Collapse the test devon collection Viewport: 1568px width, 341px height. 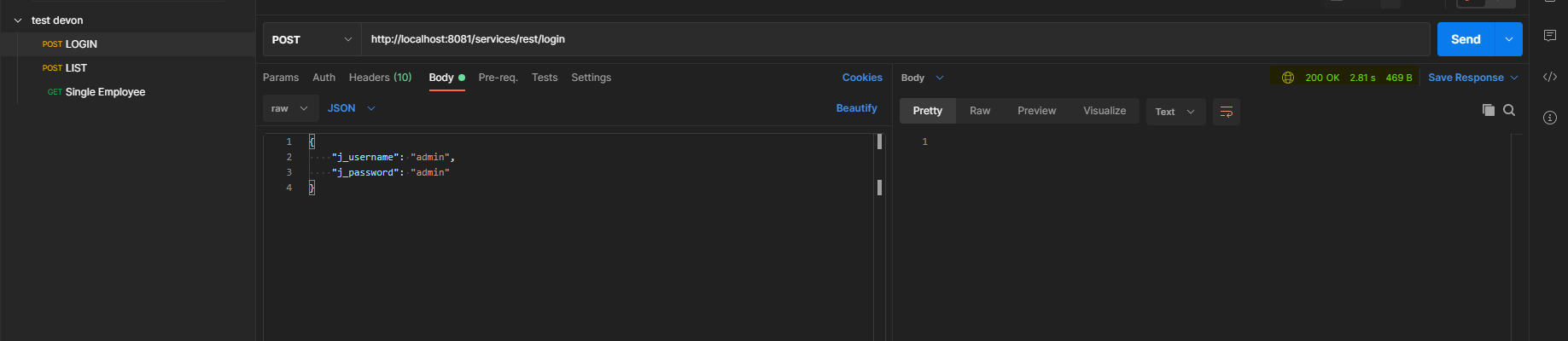pyautogui.click(x=18, y=20)
